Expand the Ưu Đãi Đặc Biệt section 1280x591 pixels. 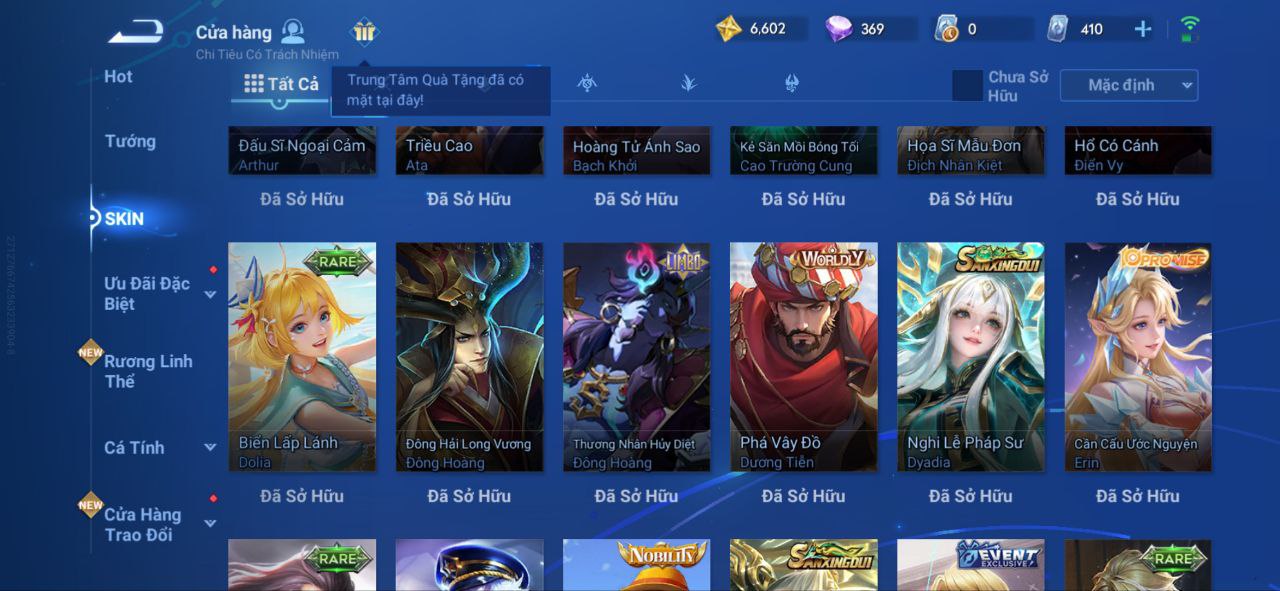tap(210, 294)
